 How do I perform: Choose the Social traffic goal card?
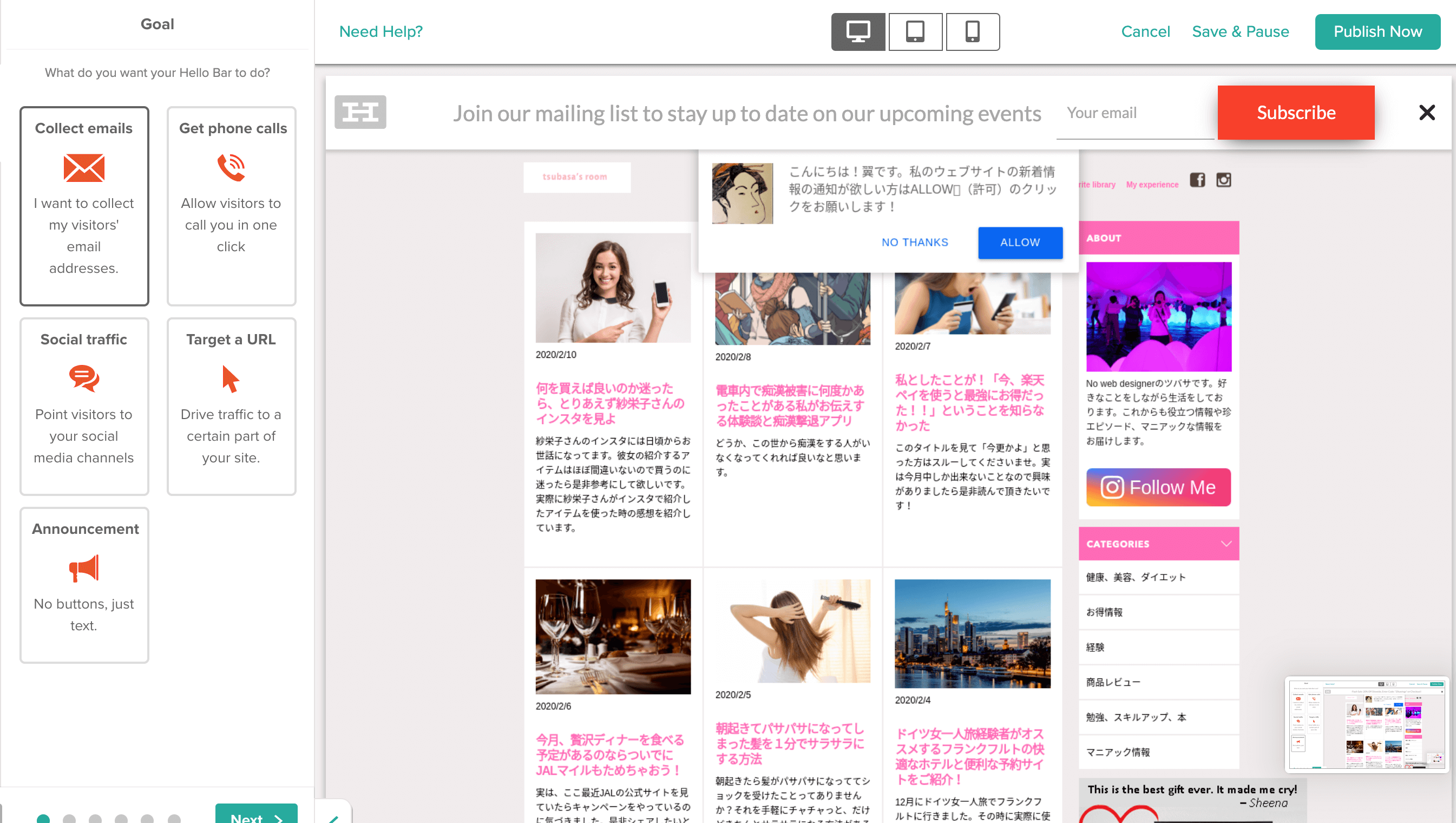click(84, 407)
